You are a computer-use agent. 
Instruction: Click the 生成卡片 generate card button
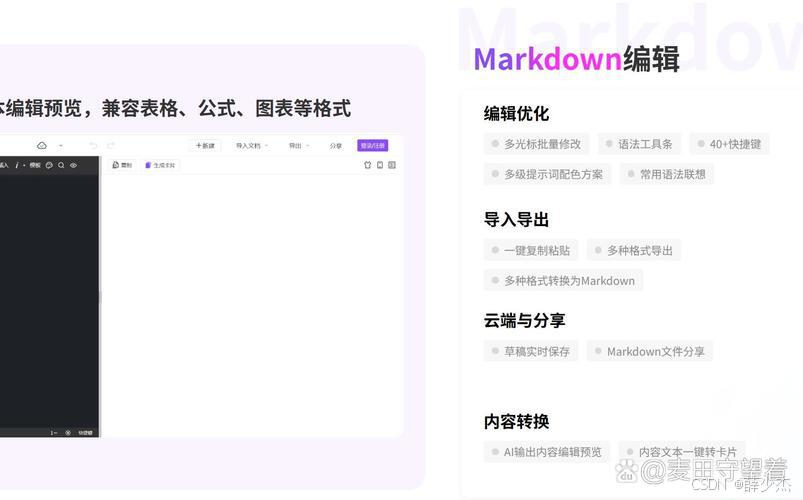coord(160,165)
